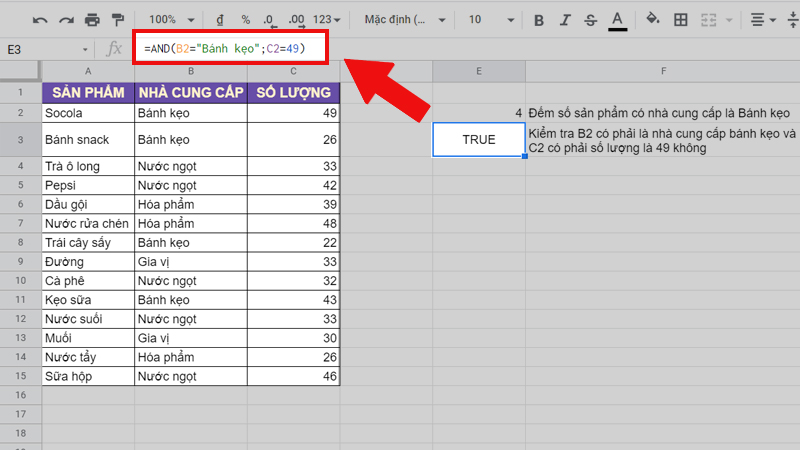Click the undo arrow icon

pos(39,20)
